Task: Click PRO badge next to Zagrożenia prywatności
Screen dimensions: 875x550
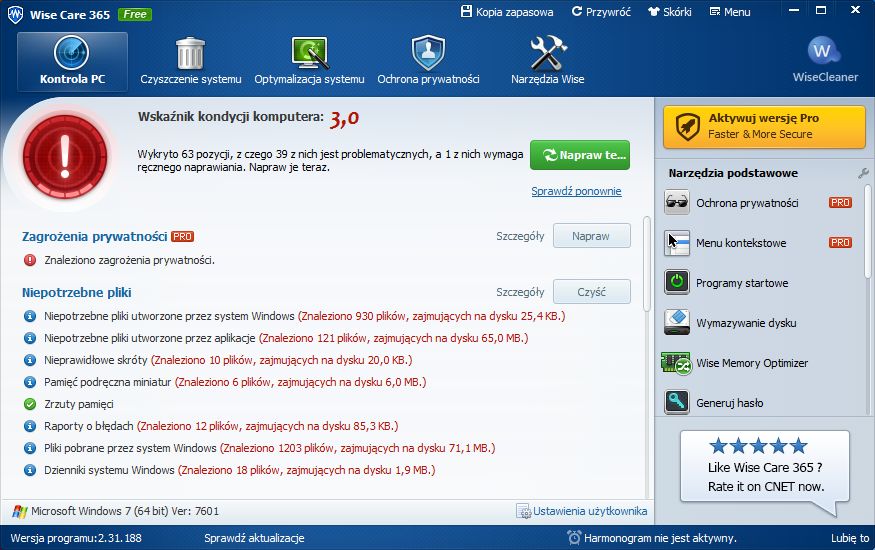Action: [x=182, y=237]
